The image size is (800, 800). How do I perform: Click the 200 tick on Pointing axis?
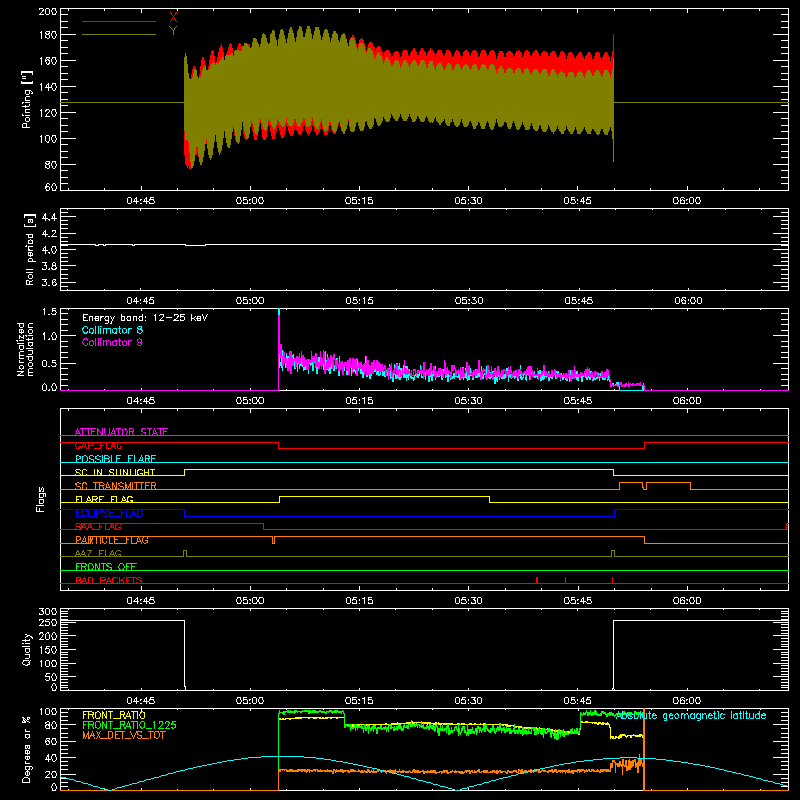pyautogui.click(x=48, y=11)
